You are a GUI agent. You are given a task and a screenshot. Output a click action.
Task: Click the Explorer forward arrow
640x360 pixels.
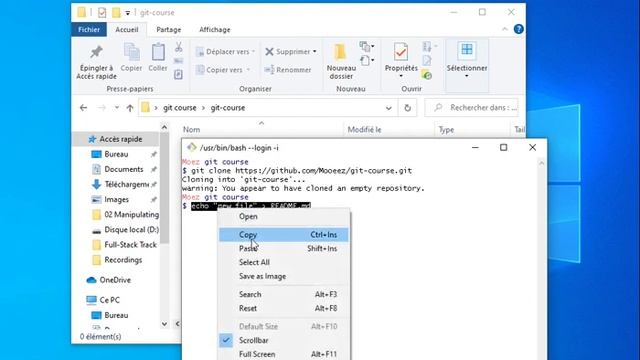[102, 108]
